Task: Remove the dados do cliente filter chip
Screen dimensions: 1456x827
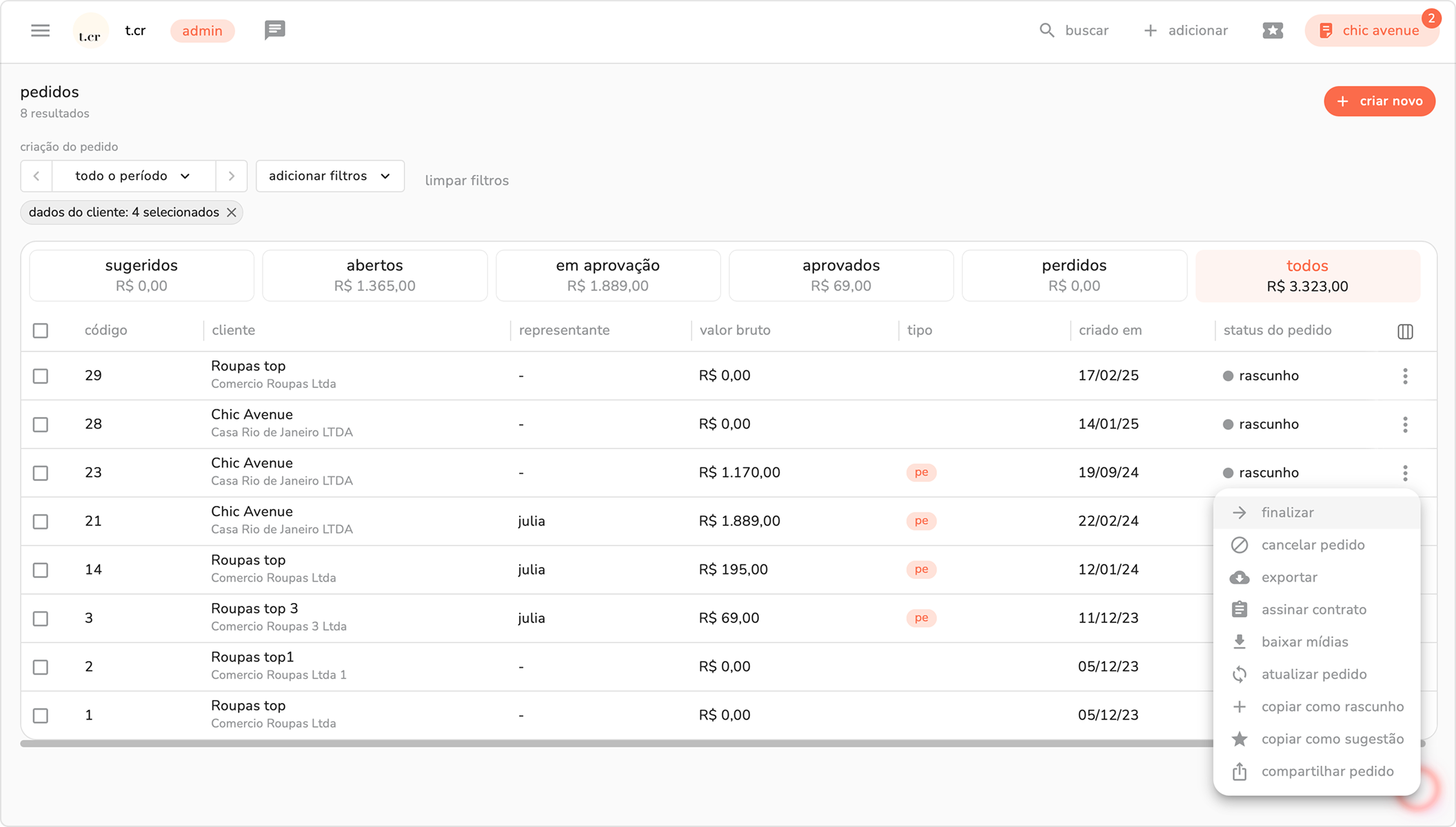Action: 232,212
